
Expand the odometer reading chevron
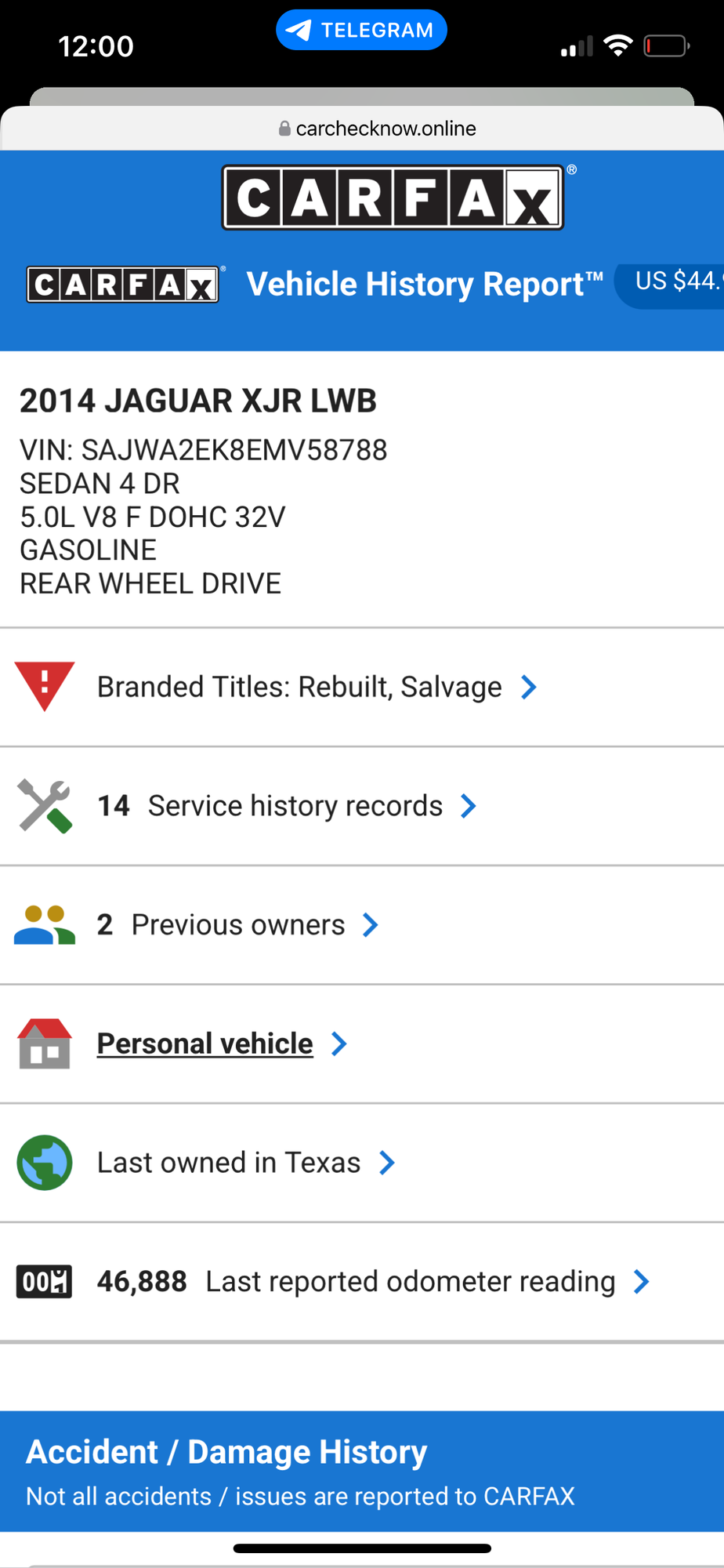[x=642, y=1282]
